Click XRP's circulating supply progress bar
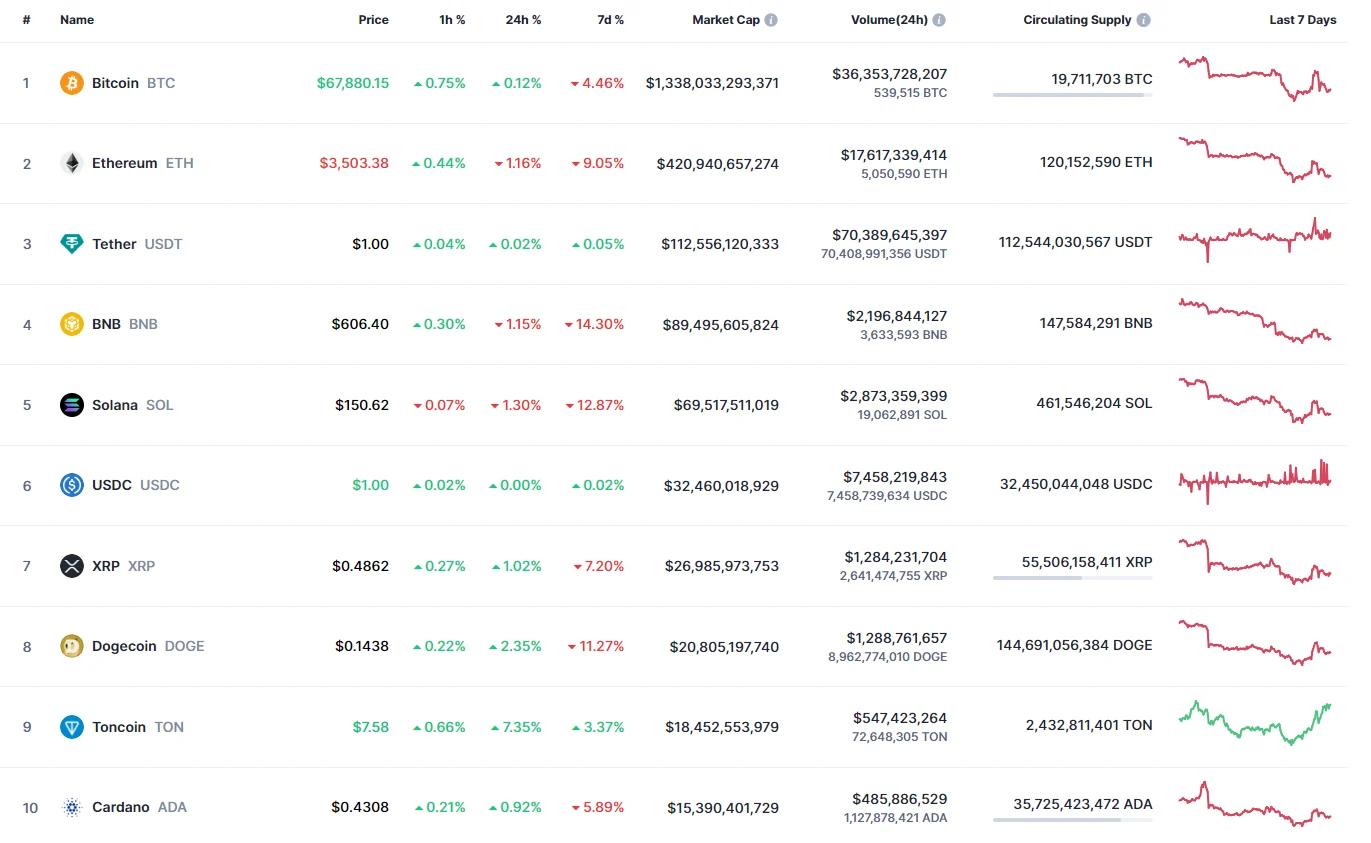 [1072, 578]
